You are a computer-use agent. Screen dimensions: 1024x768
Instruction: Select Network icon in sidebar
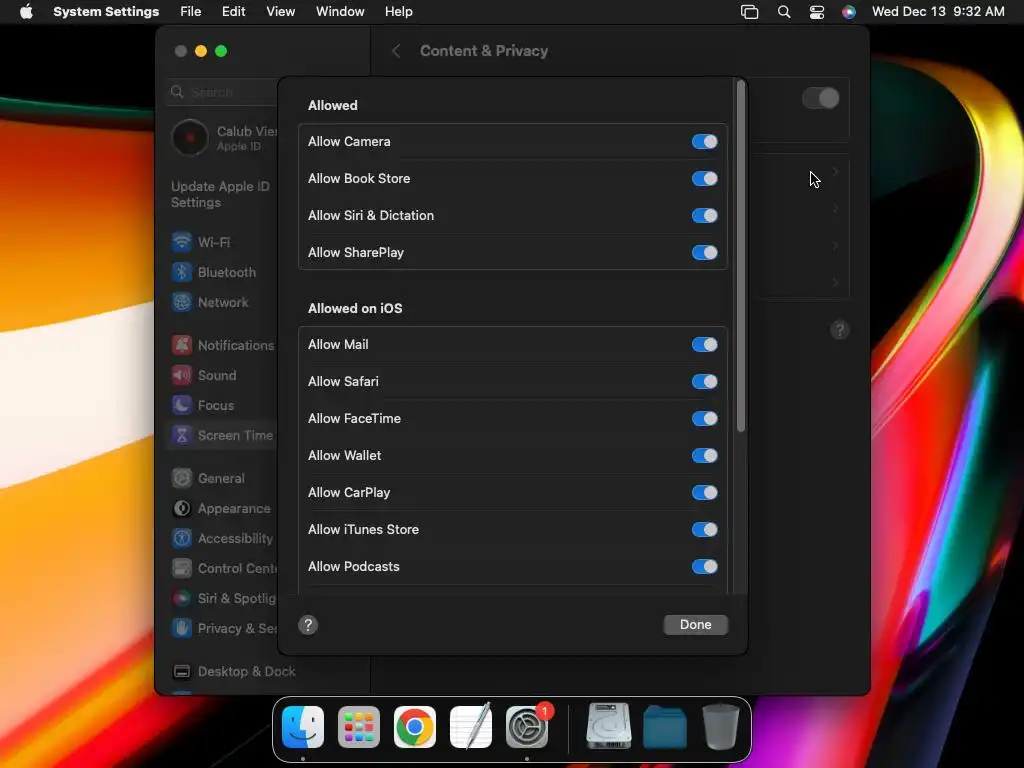click(x=182, y=302)
